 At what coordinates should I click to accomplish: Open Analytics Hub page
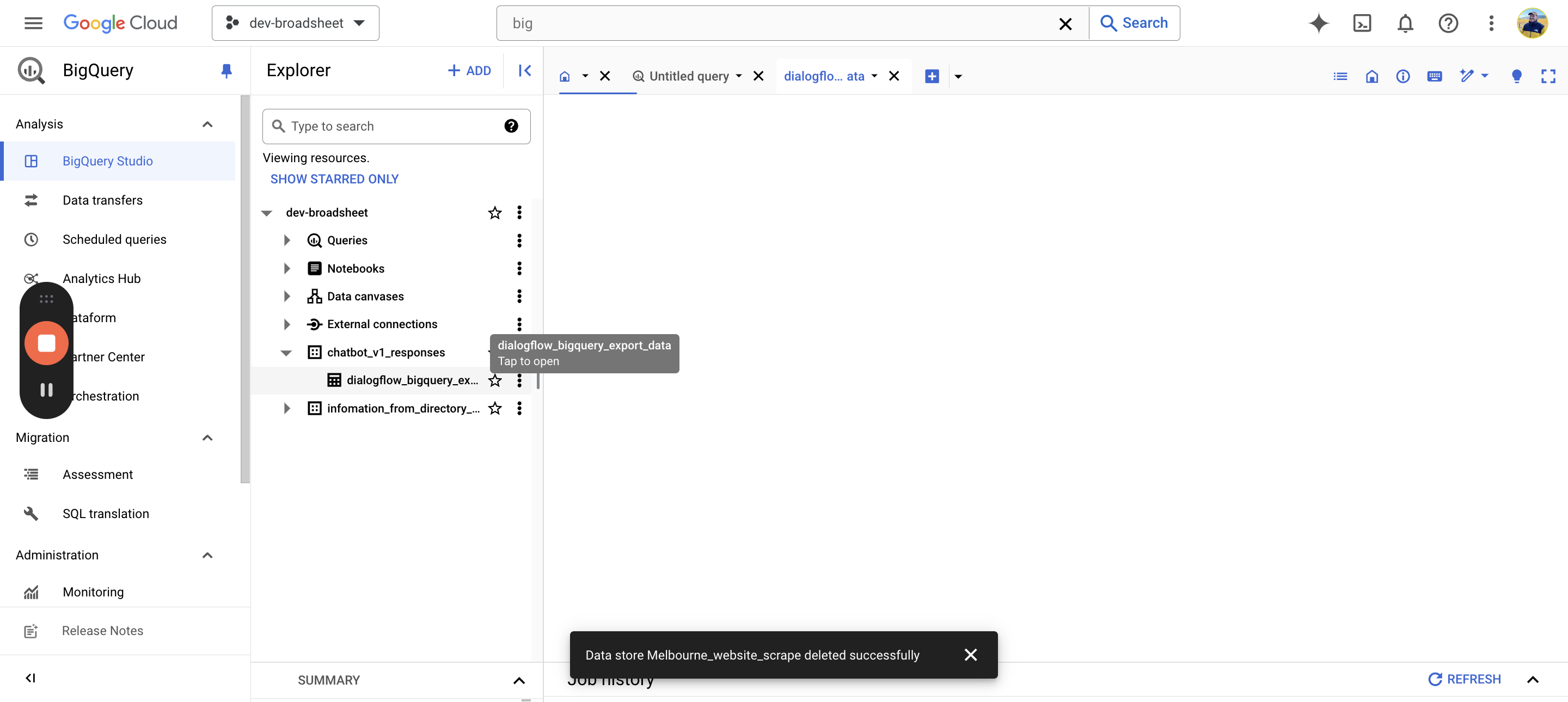pos(101,278)
